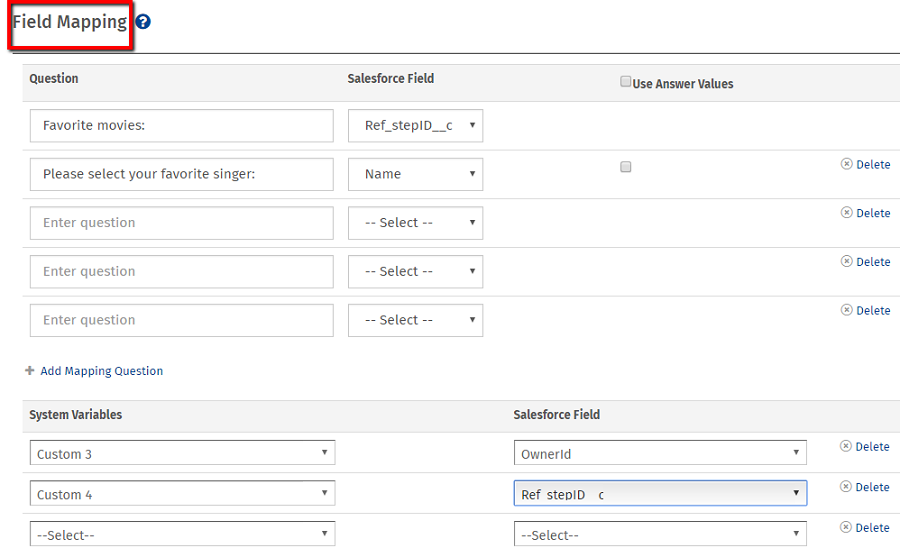
Task: Click the first empty Enter question field
Action: coord(181,223)
